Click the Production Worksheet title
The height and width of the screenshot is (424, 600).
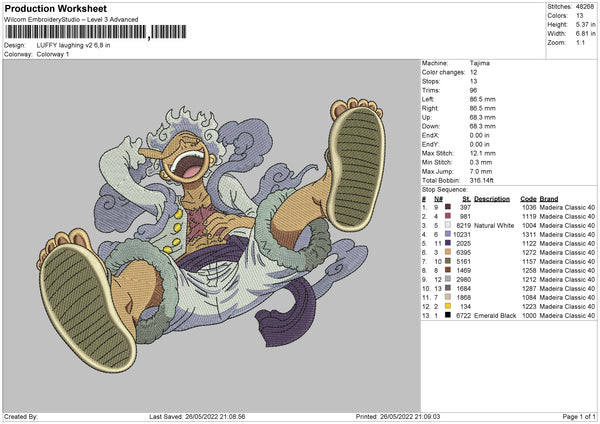pos(56,8)
